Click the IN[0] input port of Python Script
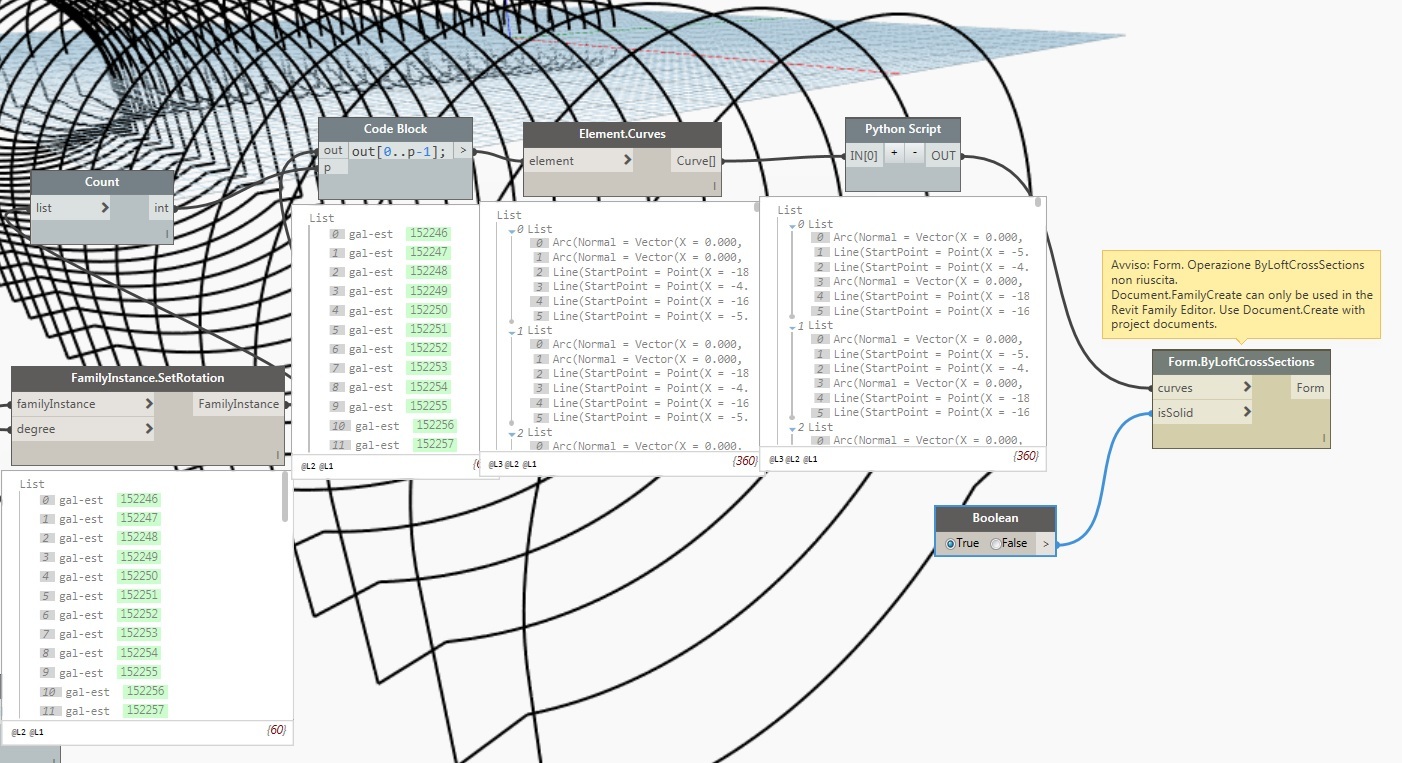 [865, 155]
